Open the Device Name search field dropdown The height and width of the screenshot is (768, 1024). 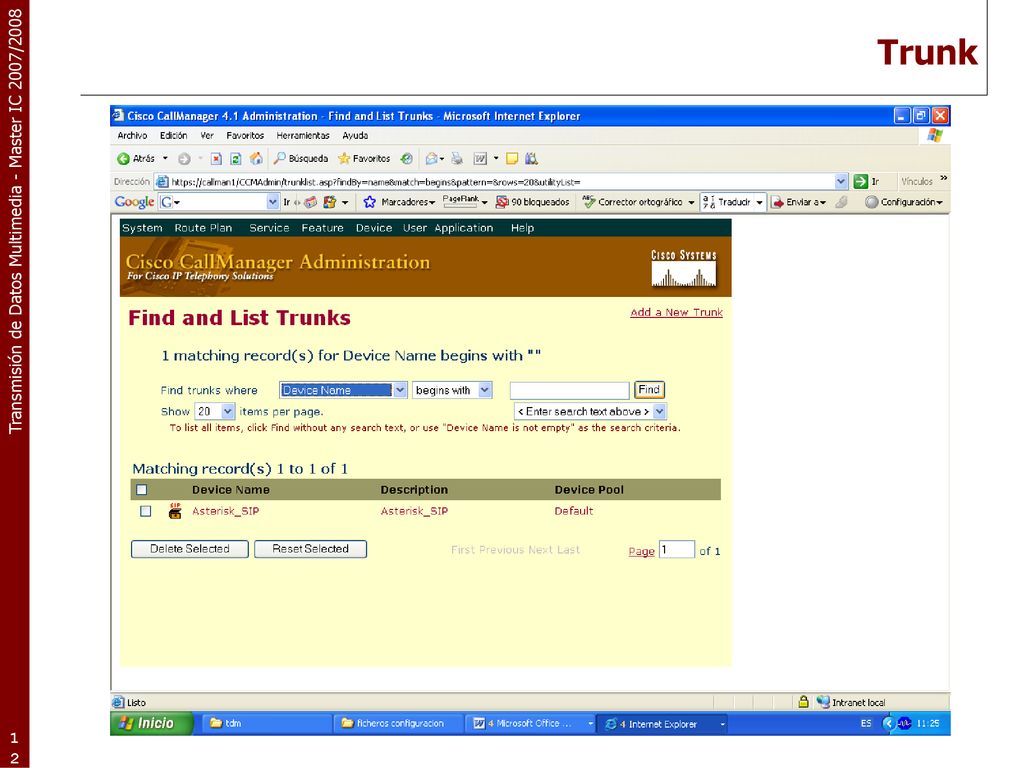point(400,390)
